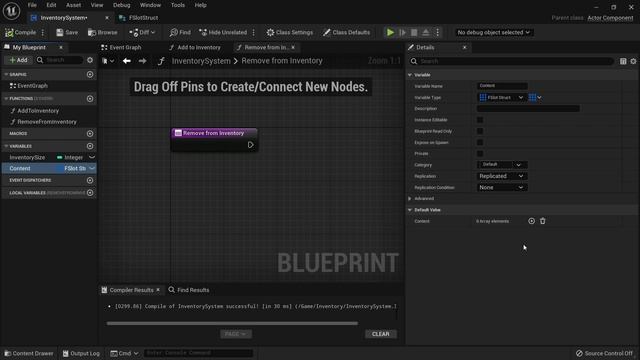Open Compile options kebab menu
This screenshot has width=640, height=360.
42,32
